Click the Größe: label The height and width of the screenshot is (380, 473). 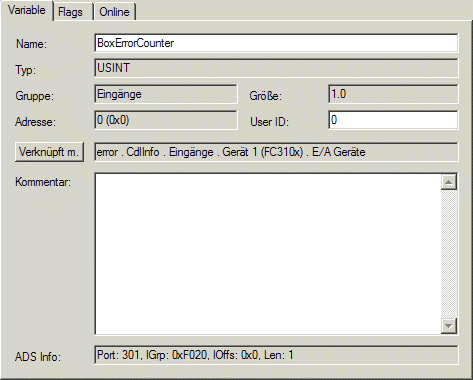266,96
